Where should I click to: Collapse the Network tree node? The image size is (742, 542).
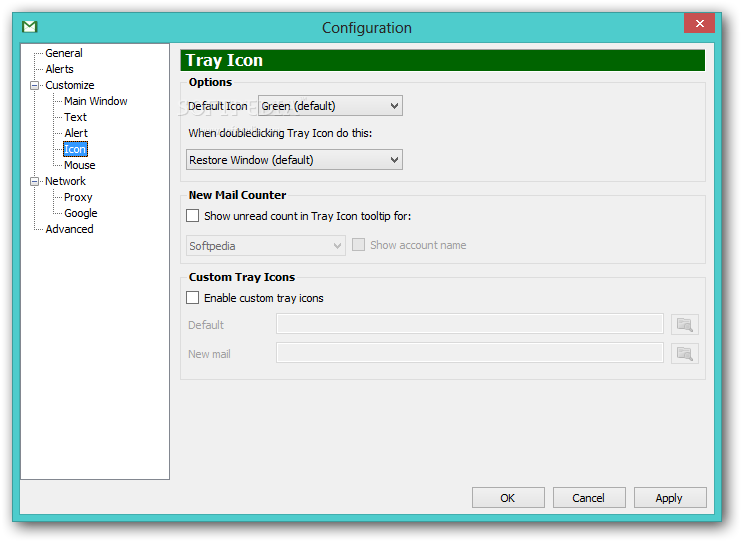(34, 181)
